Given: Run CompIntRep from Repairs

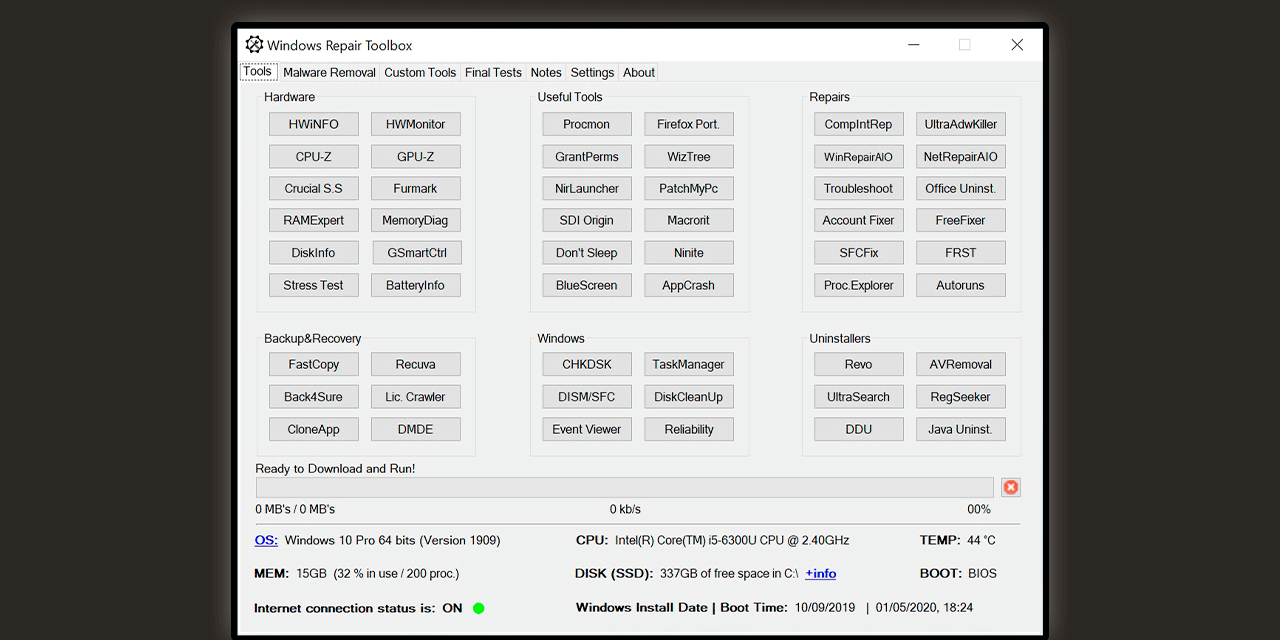Looking at the screenshot, I should point(859,124).
